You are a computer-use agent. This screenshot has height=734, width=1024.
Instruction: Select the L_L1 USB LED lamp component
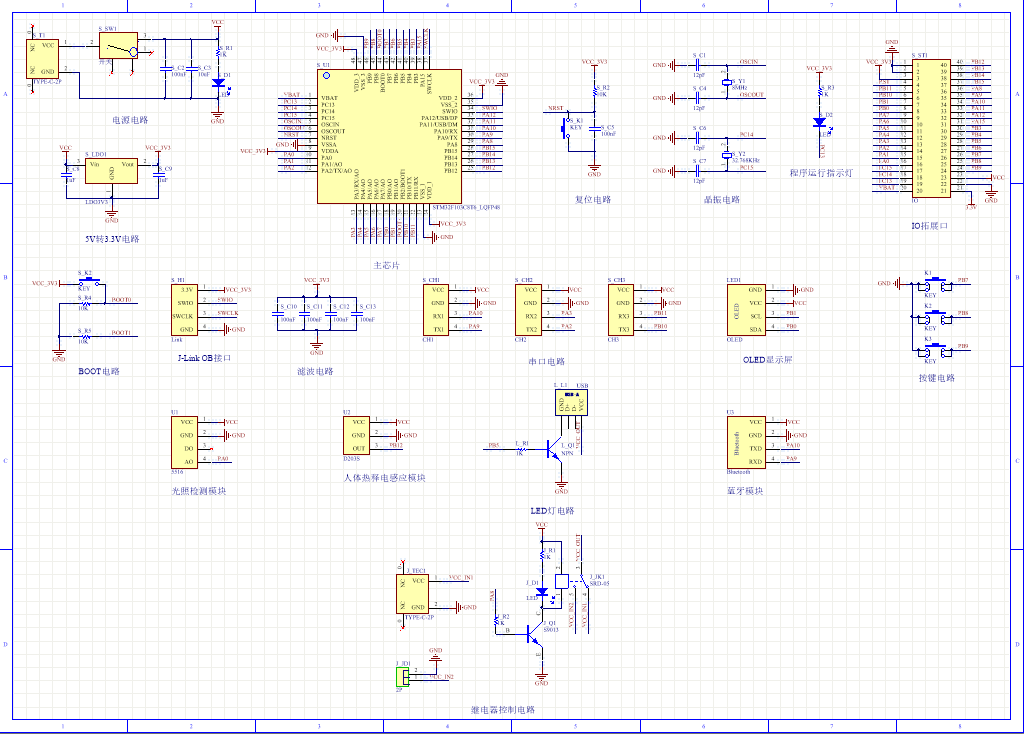(571, 402)
